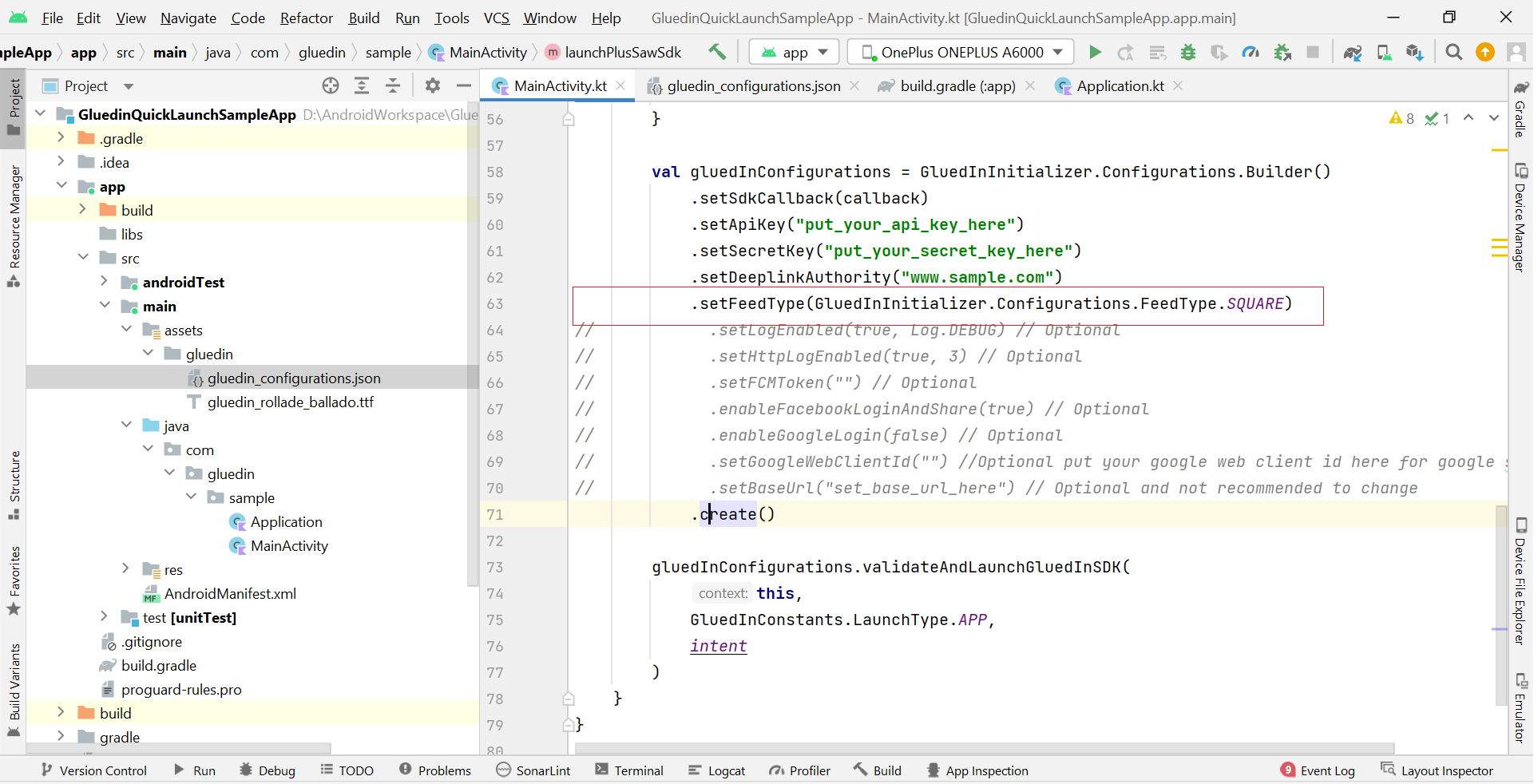Select gluedin_rollade_ballado.ttf file
1538x784 pixels.
pos(290,402)
